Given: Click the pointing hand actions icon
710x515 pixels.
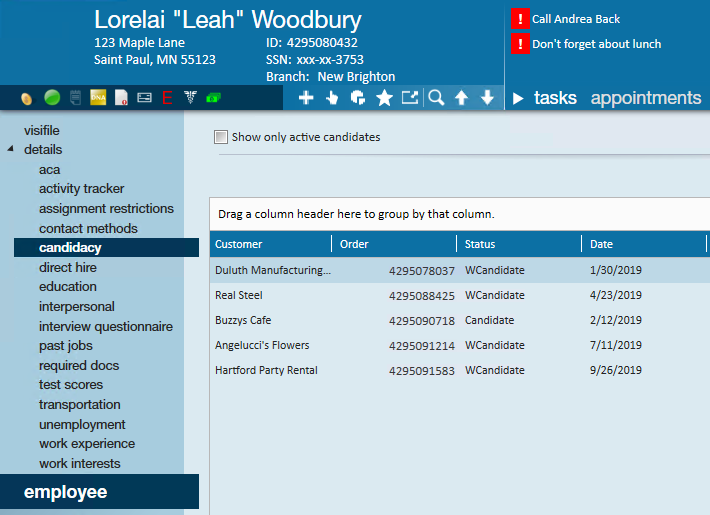Looking at the screenshot, I should 332,97.
